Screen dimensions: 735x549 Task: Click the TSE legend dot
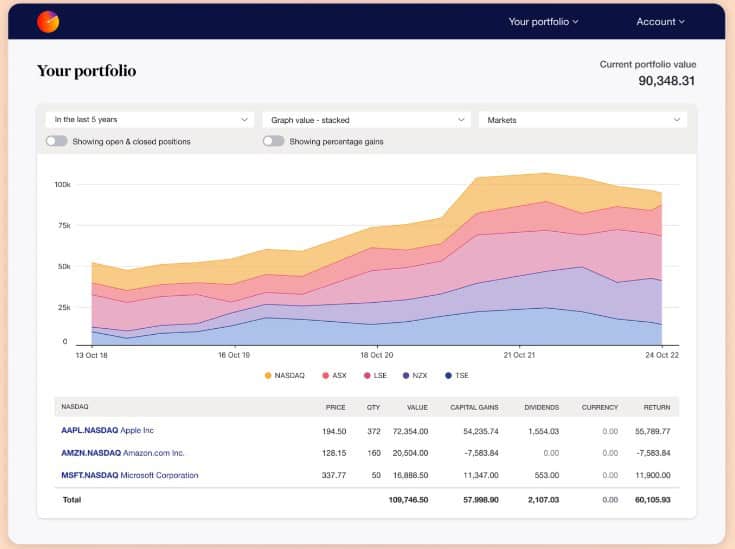[x=448, y=376]
